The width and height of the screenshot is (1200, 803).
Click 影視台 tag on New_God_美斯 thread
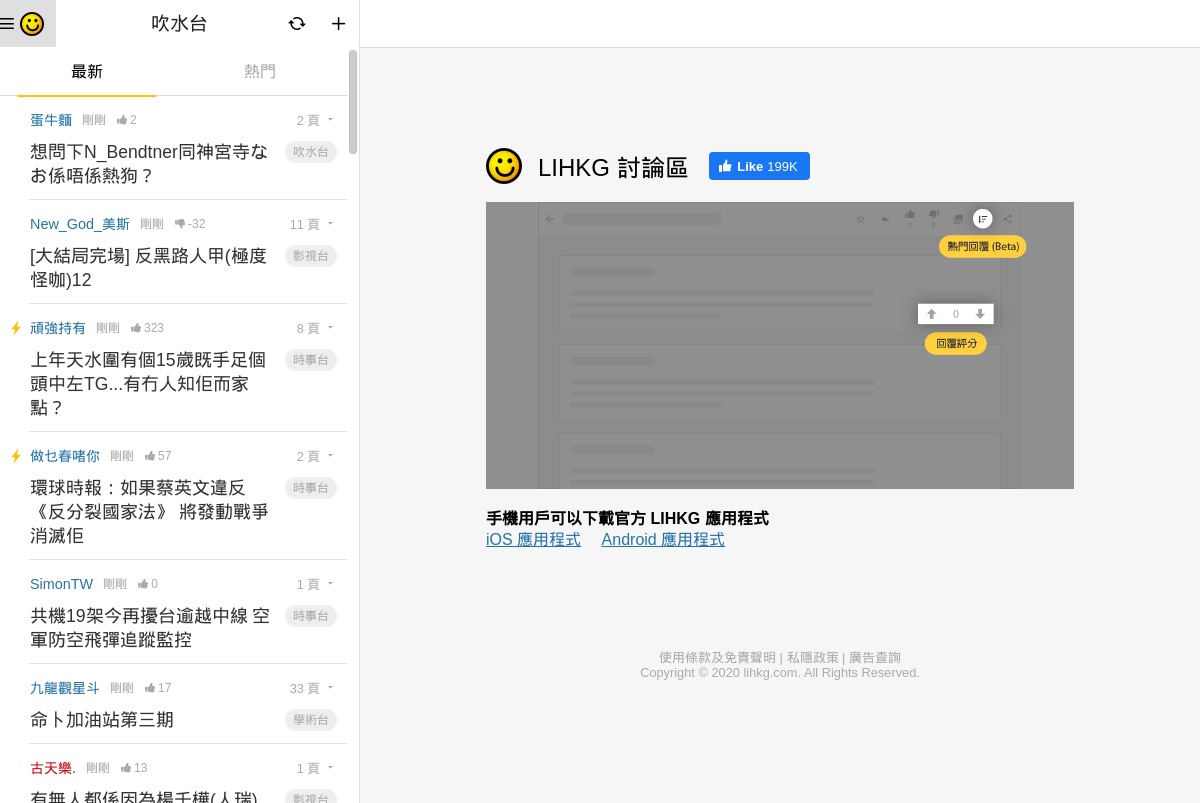click(311, 256)
